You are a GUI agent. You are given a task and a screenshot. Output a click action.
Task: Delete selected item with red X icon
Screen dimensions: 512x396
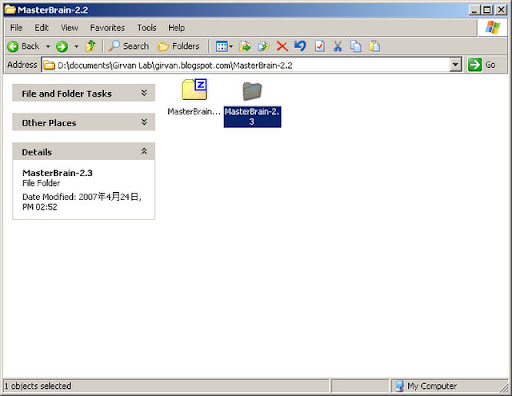pyautogui.click(x=282, y=46)
